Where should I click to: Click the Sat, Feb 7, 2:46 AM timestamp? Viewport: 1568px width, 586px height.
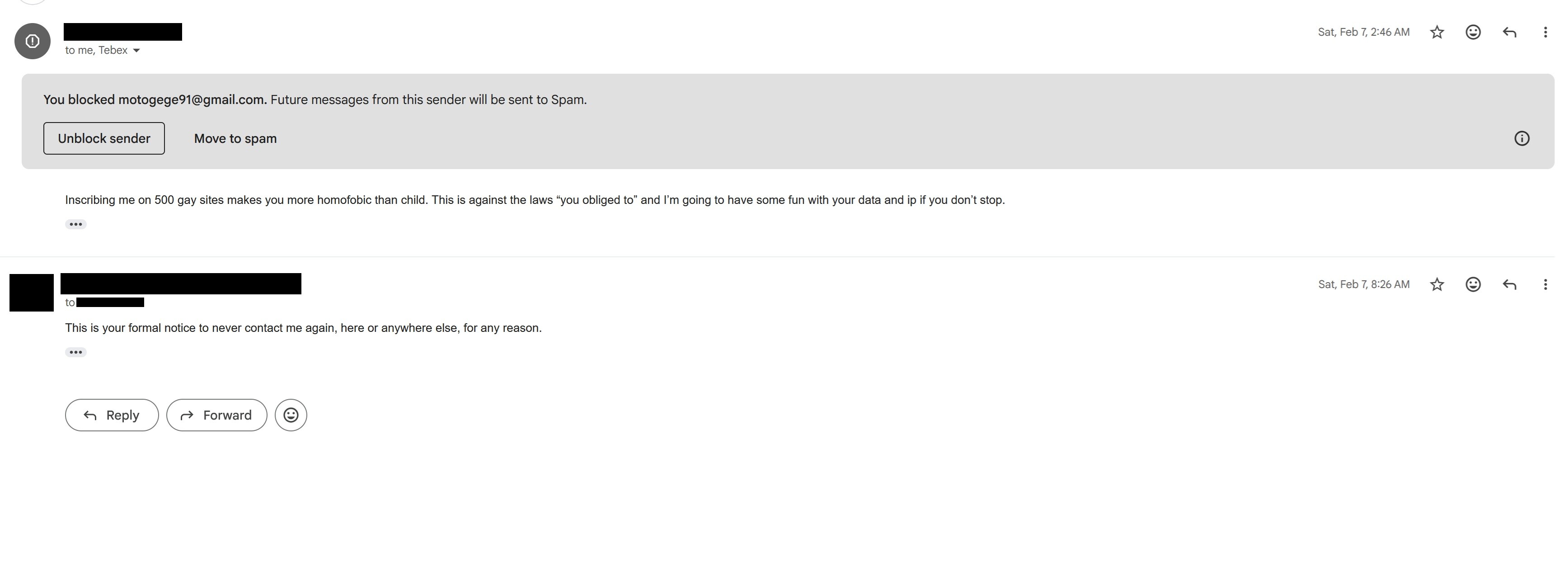point(1363,32)
